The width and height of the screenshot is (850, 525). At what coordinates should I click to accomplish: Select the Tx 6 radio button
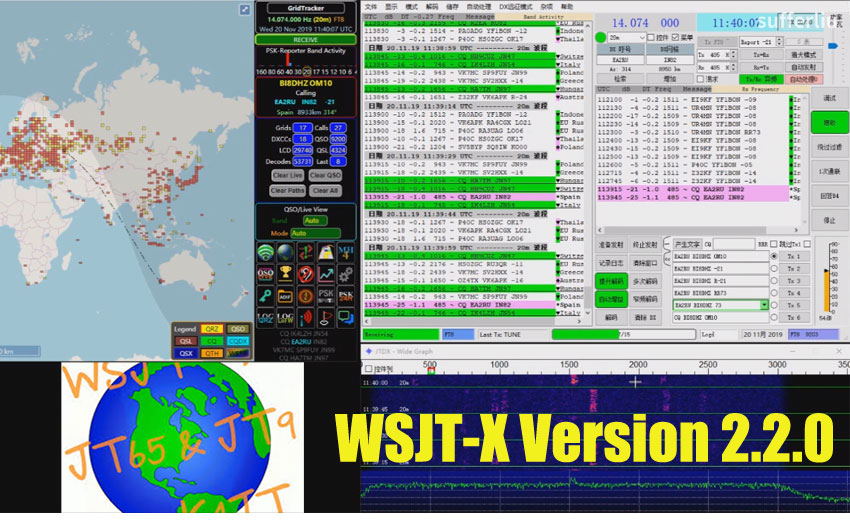pos(774,318)
